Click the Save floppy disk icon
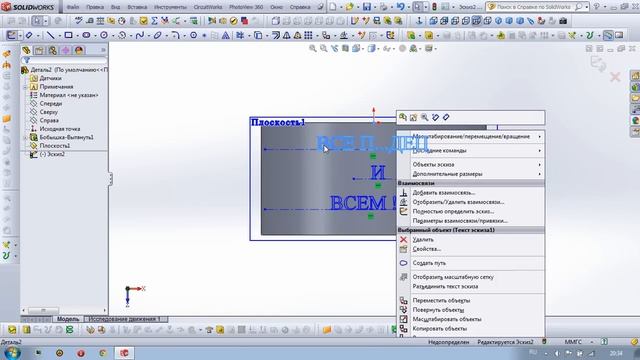This screenshot has width=640, height=360. coord(367,7)
